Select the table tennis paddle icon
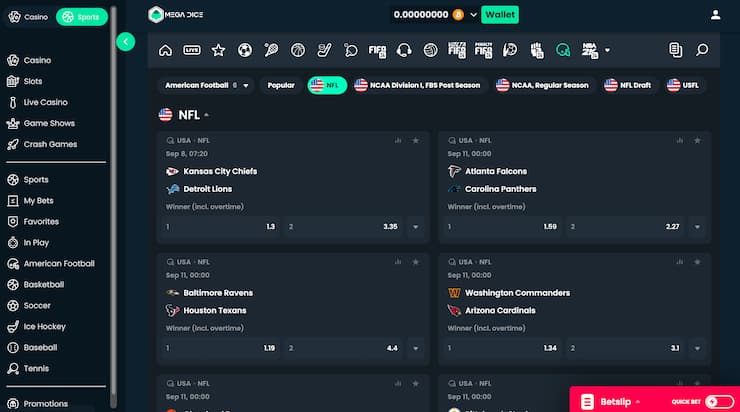The height and width of the screenshot is (412, 740). (x=350, y=50)
